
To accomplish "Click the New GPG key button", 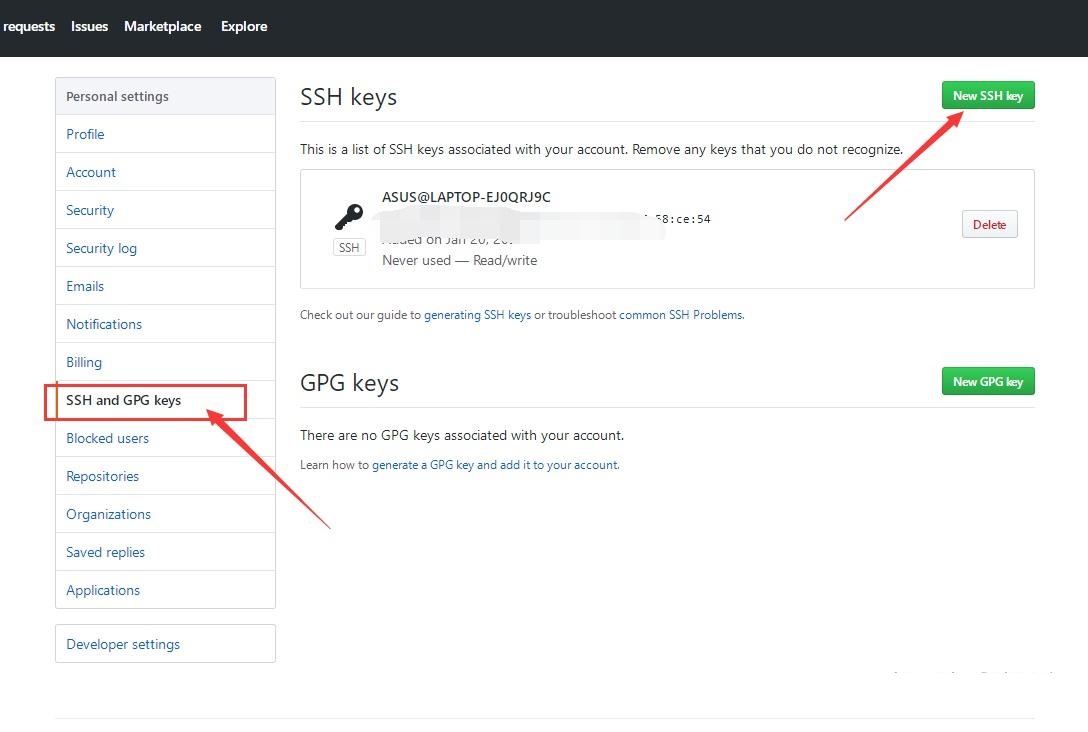I will (987, 382).
